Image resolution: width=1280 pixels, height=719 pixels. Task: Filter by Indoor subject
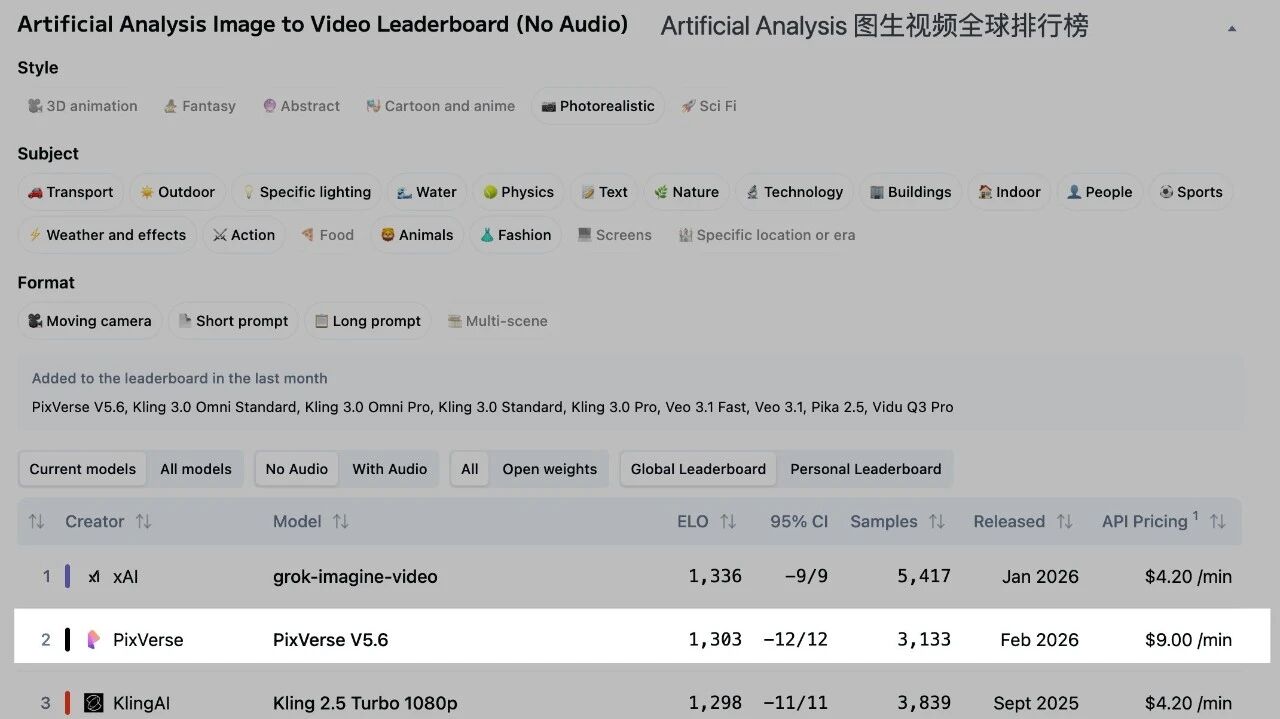(1009, 192)
